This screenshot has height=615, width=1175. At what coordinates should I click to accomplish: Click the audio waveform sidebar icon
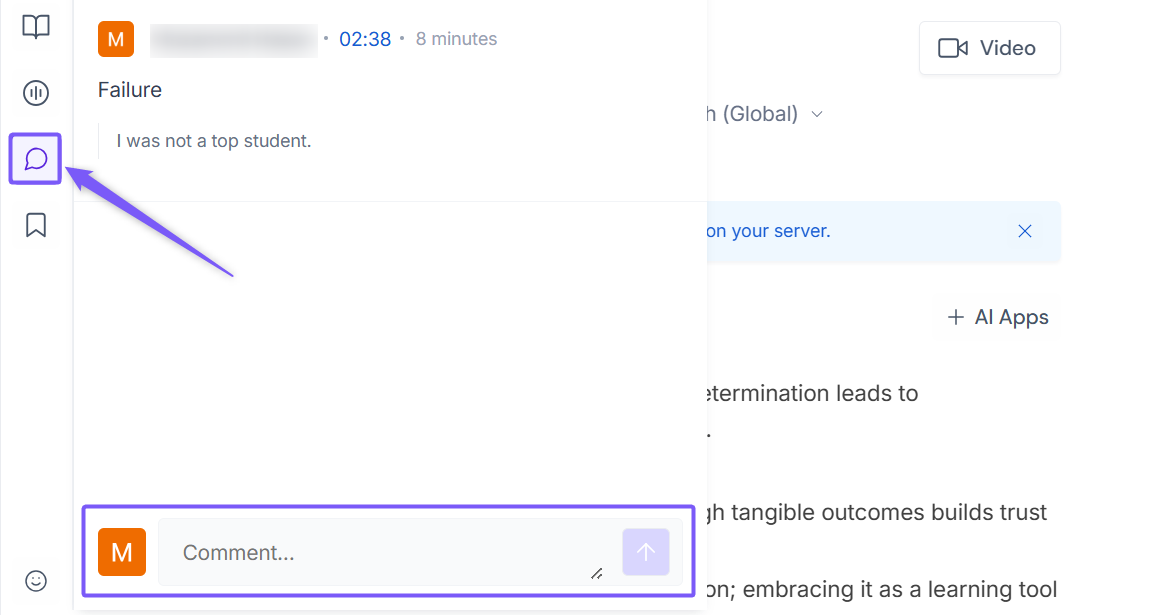[x=36, y=94]
